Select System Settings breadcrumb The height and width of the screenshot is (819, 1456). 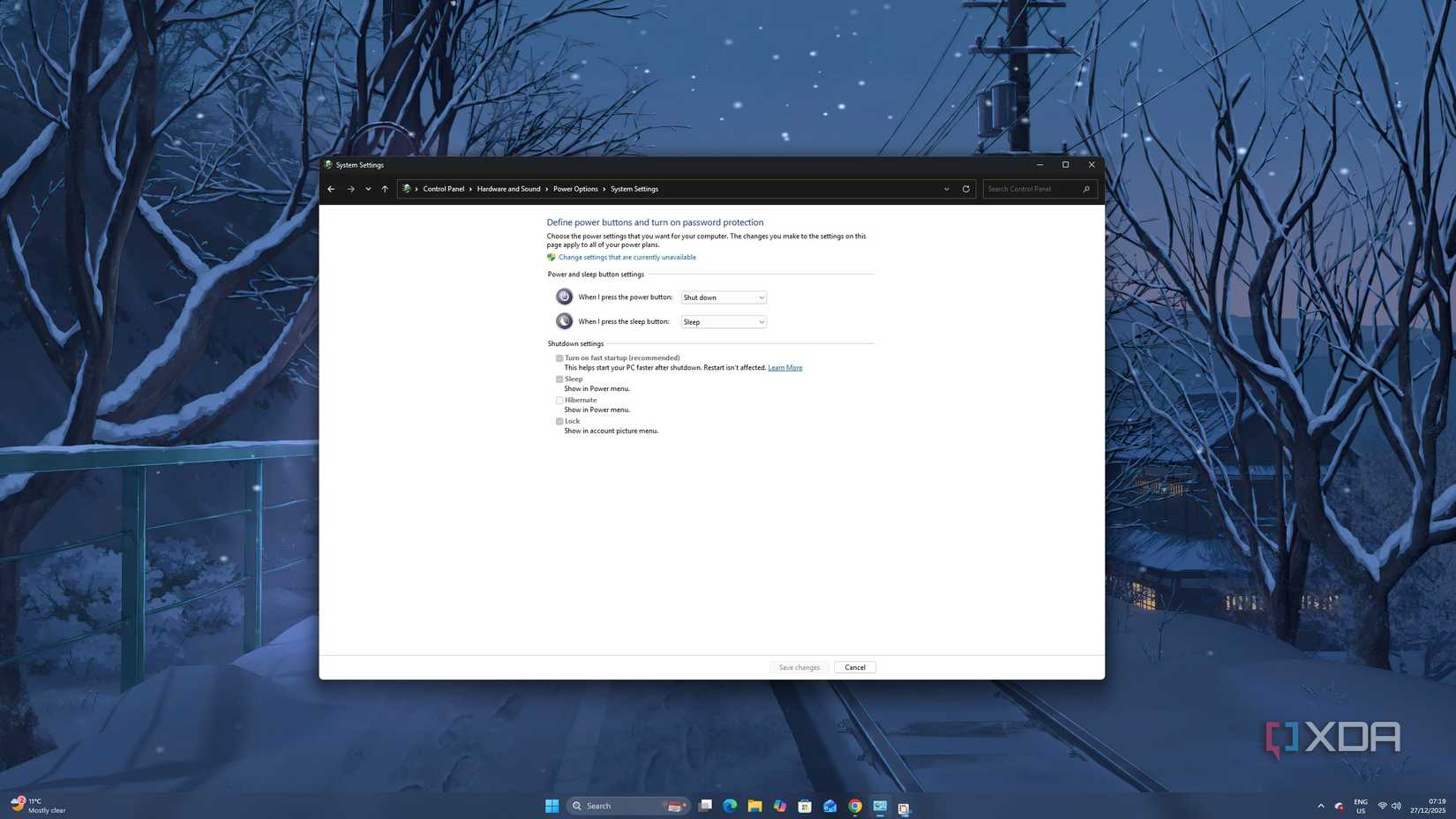(634, 189)
